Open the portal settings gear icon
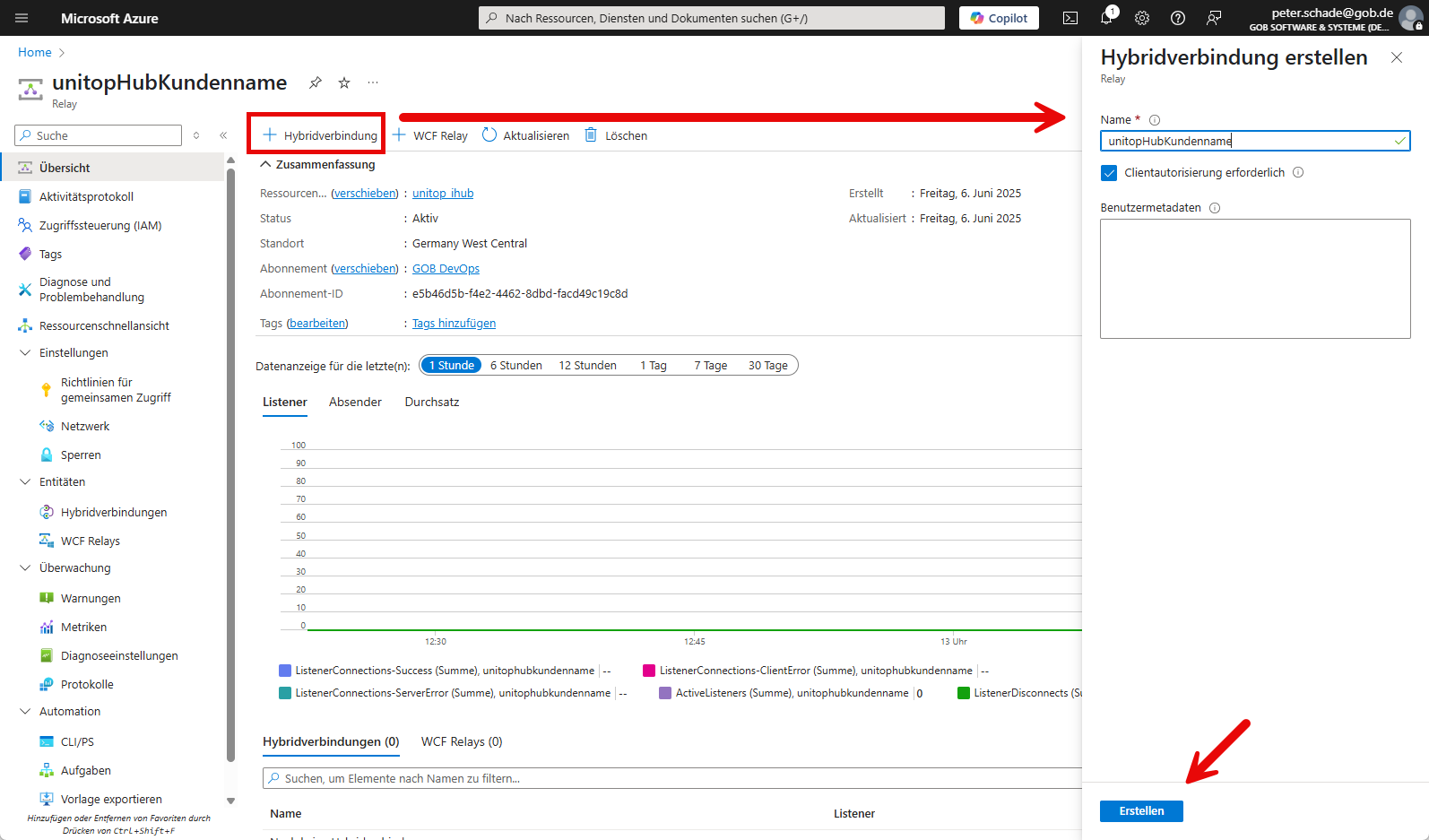This screenshot has height=840, width=1429. coord(1142,18)
